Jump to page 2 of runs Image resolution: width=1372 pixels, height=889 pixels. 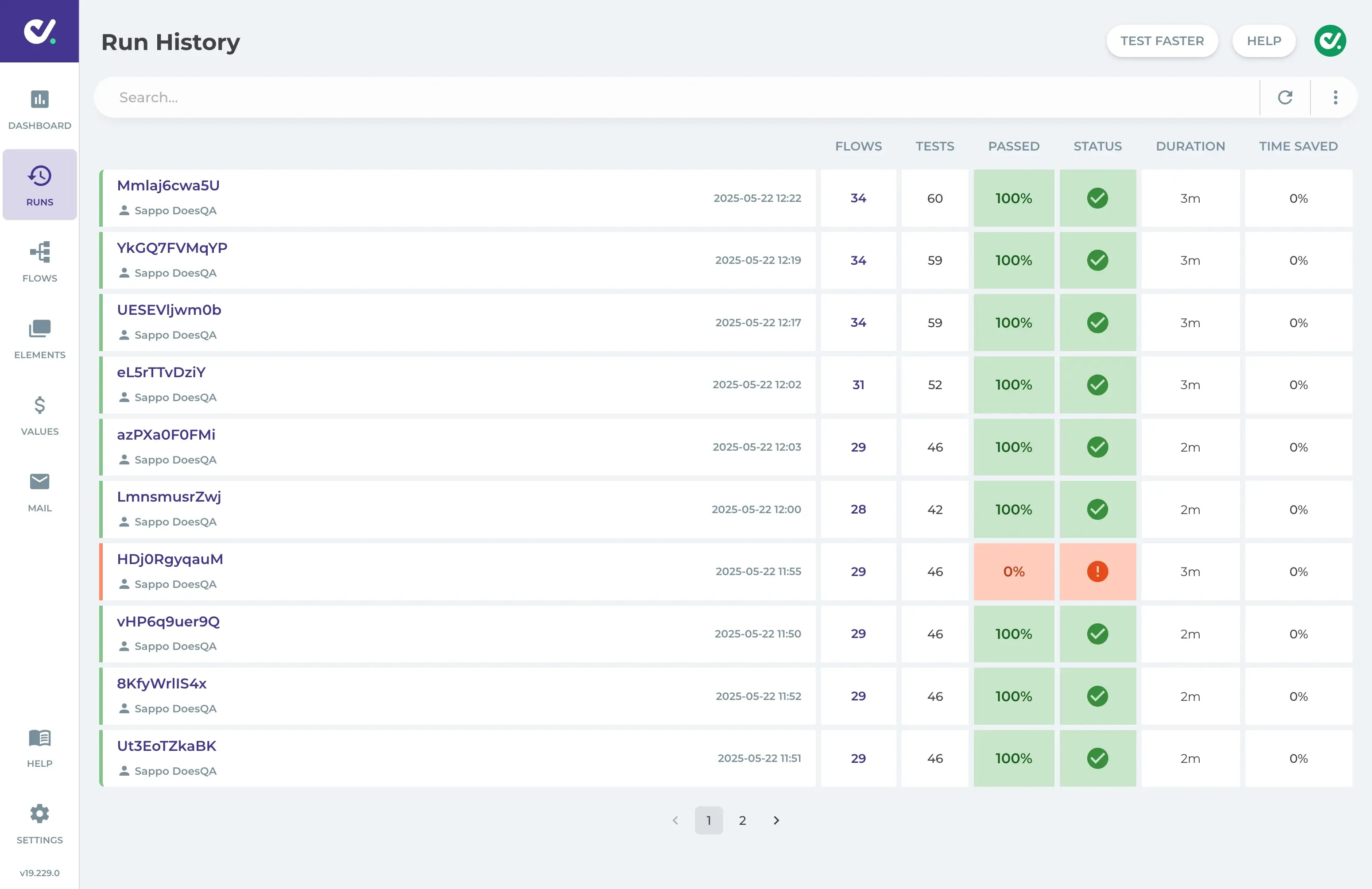click(742, 820)
